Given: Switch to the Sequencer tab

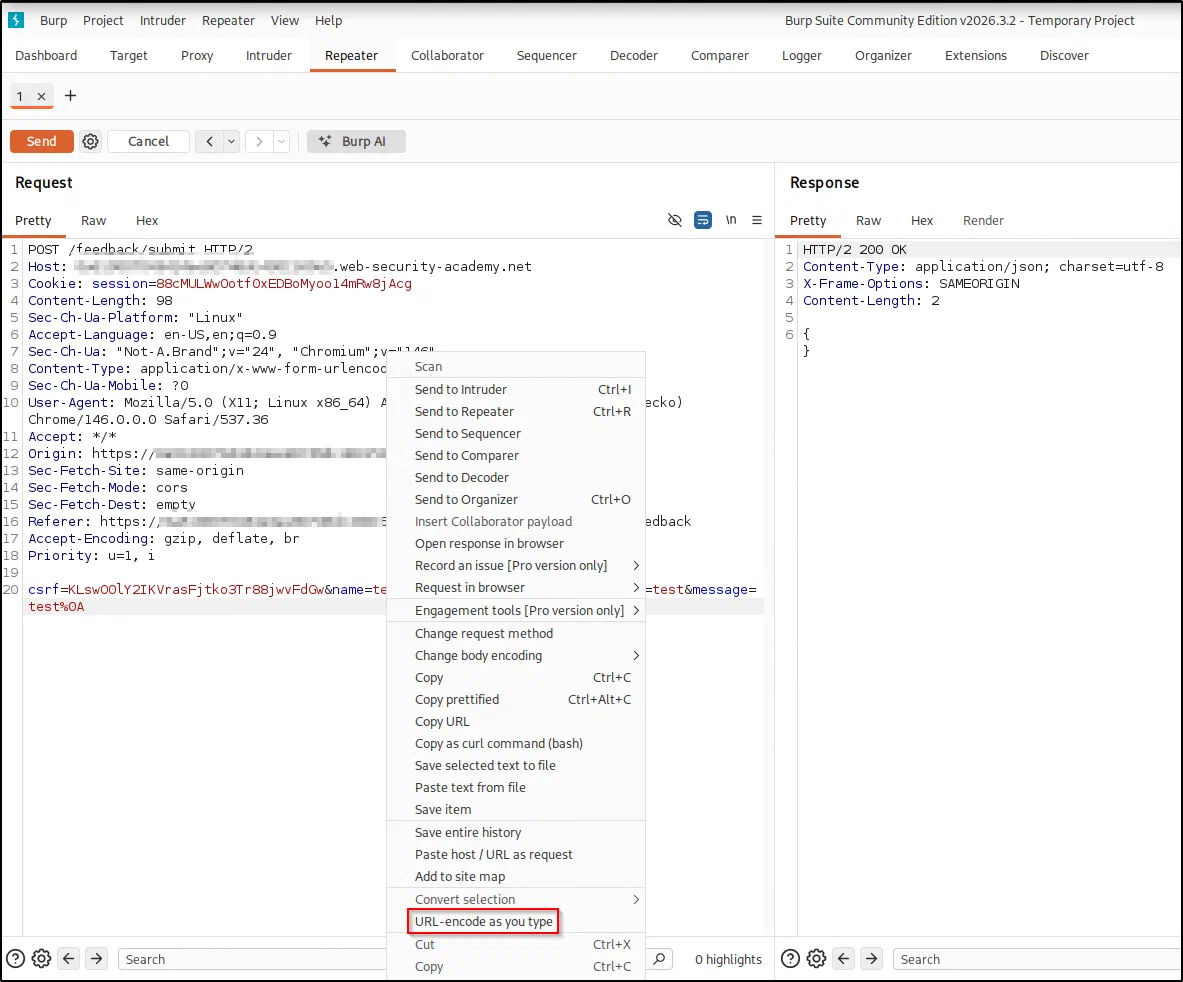Looking at the screenshot, I should click(546, 55).
